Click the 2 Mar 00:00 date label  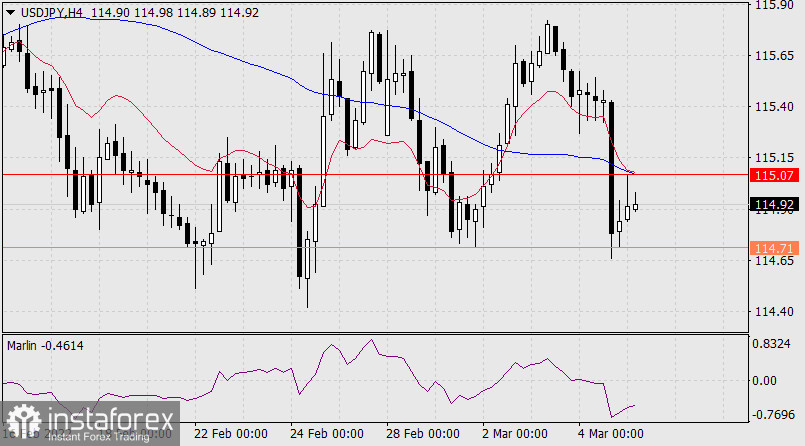(514, 434)
